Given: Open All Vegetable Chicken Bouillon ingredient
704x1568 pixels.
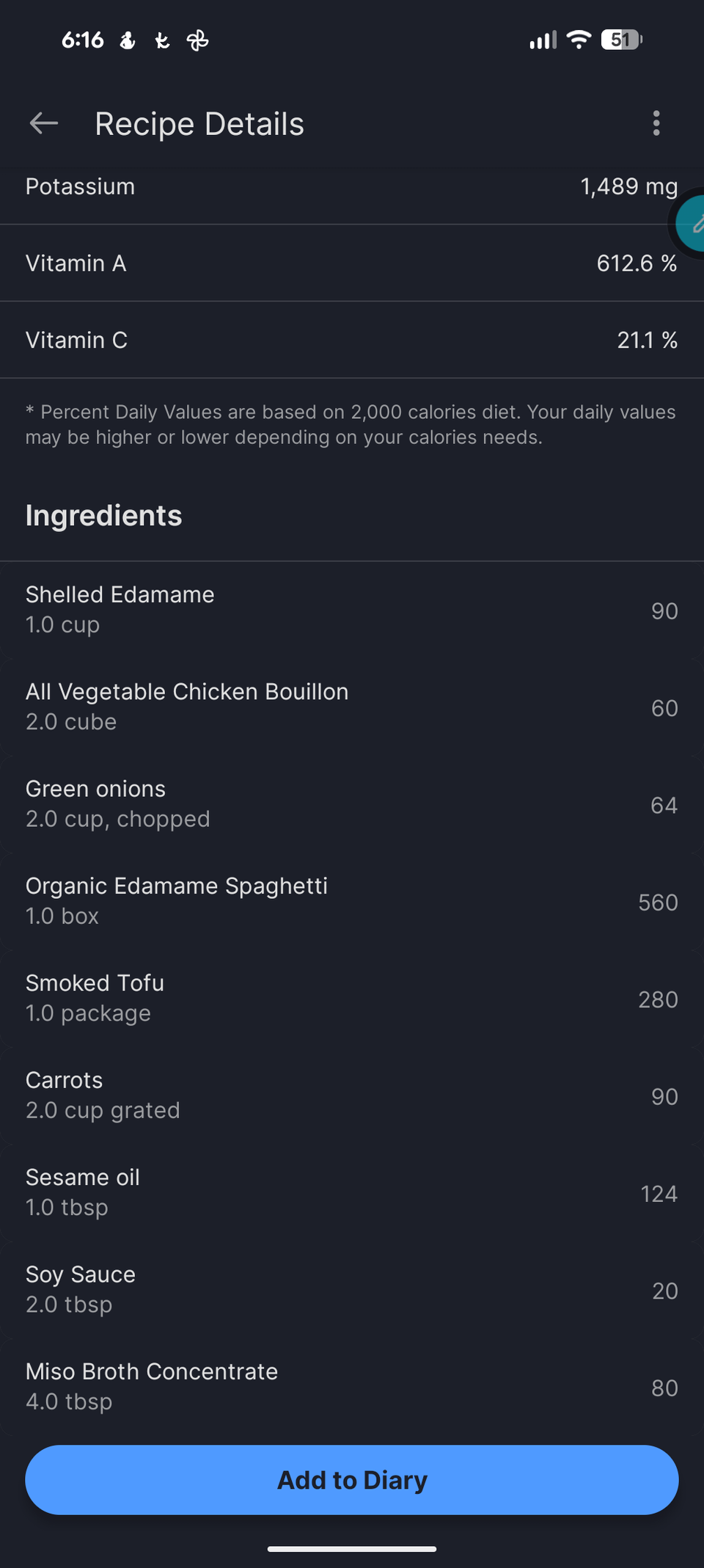Looking at the screenshot, I should point(352,707).
